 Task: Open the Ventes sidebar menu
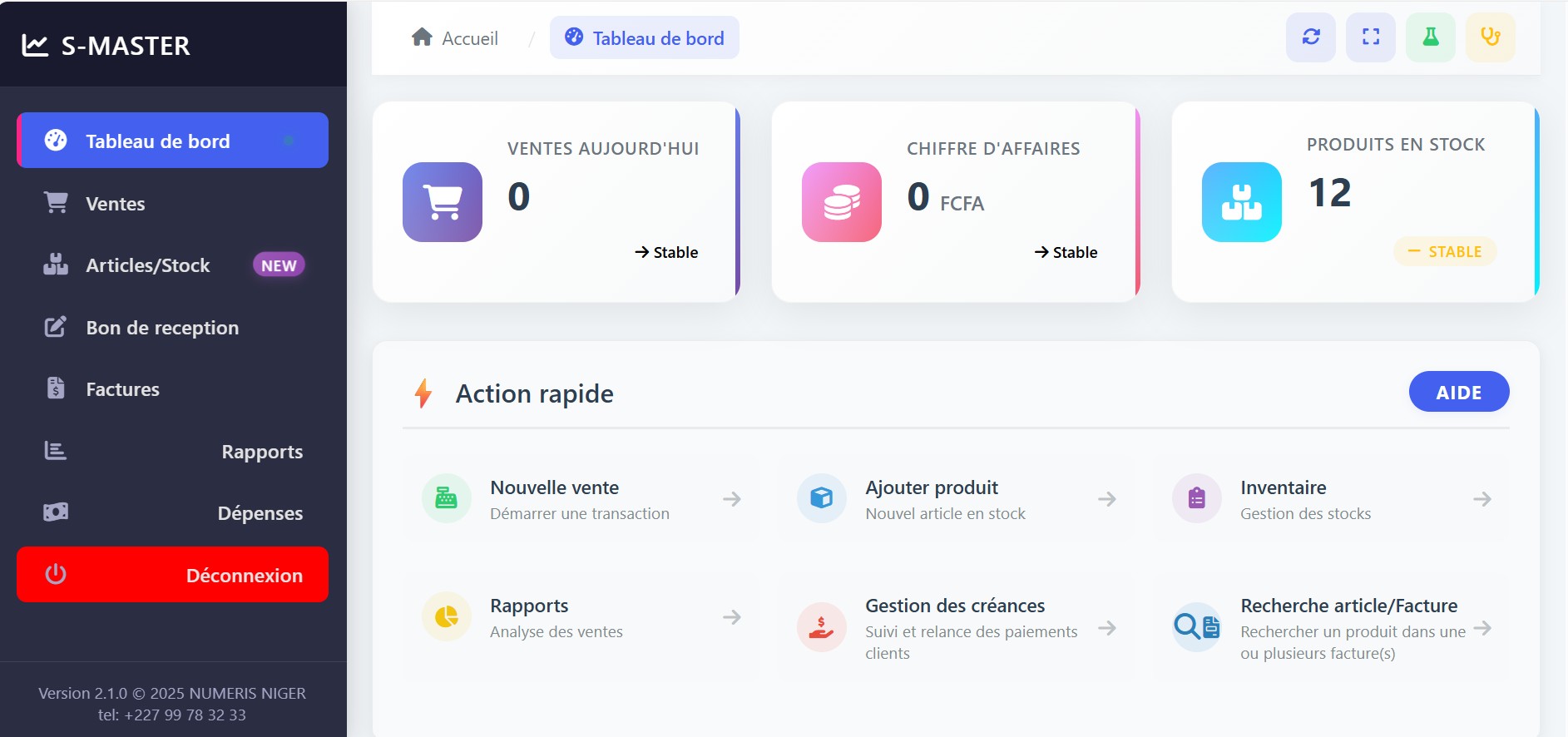point(172,203)
